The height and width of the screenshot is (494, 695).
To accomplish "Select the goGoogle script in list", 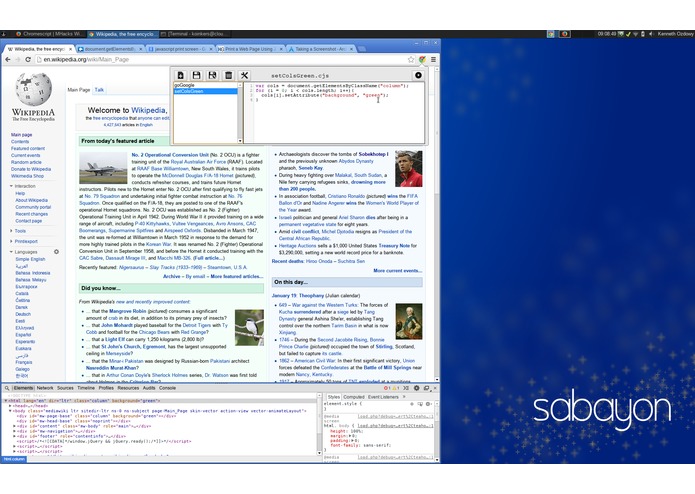I will (205, 85).
